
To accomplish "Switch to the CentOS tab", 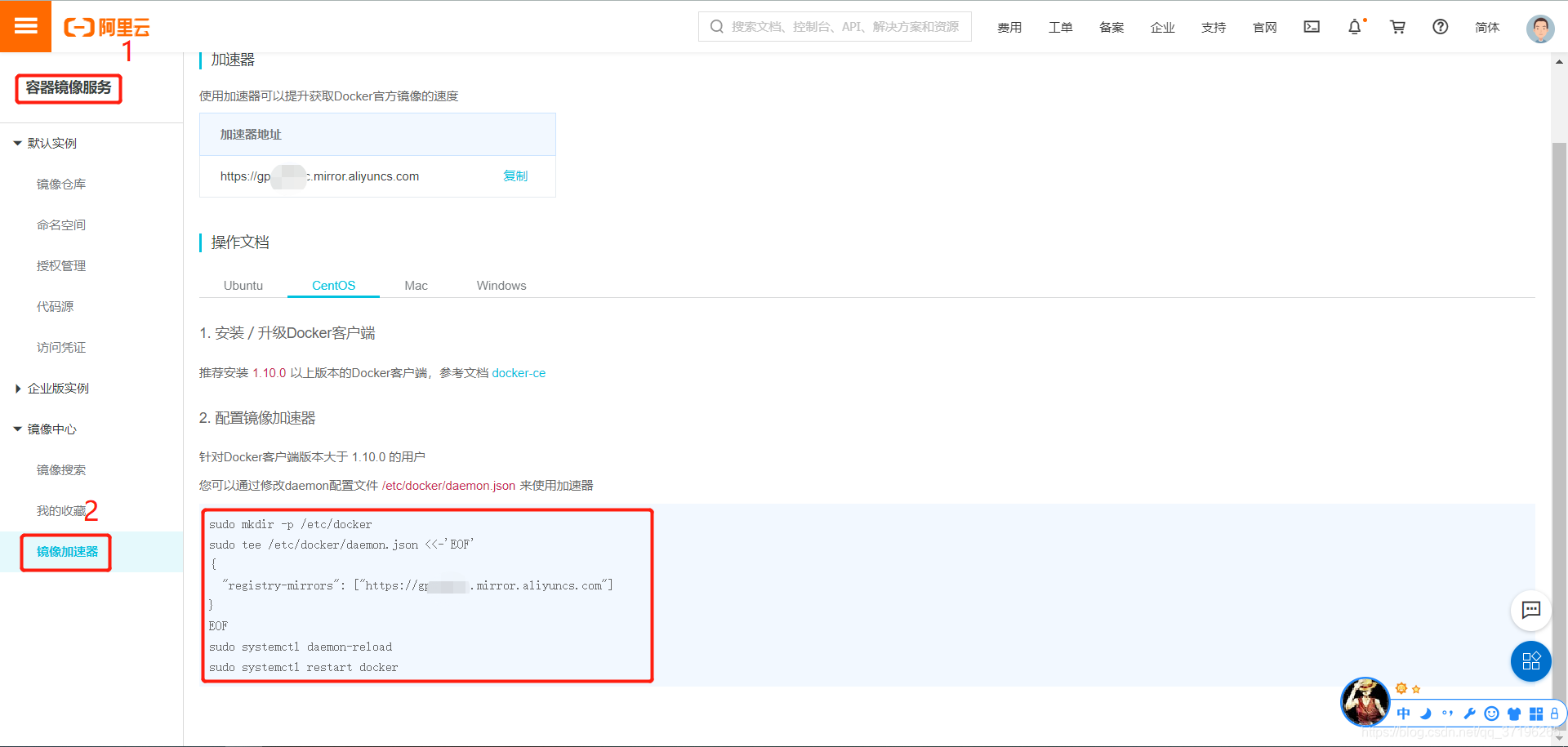I will pyautogui.click(x=333, y=285).
